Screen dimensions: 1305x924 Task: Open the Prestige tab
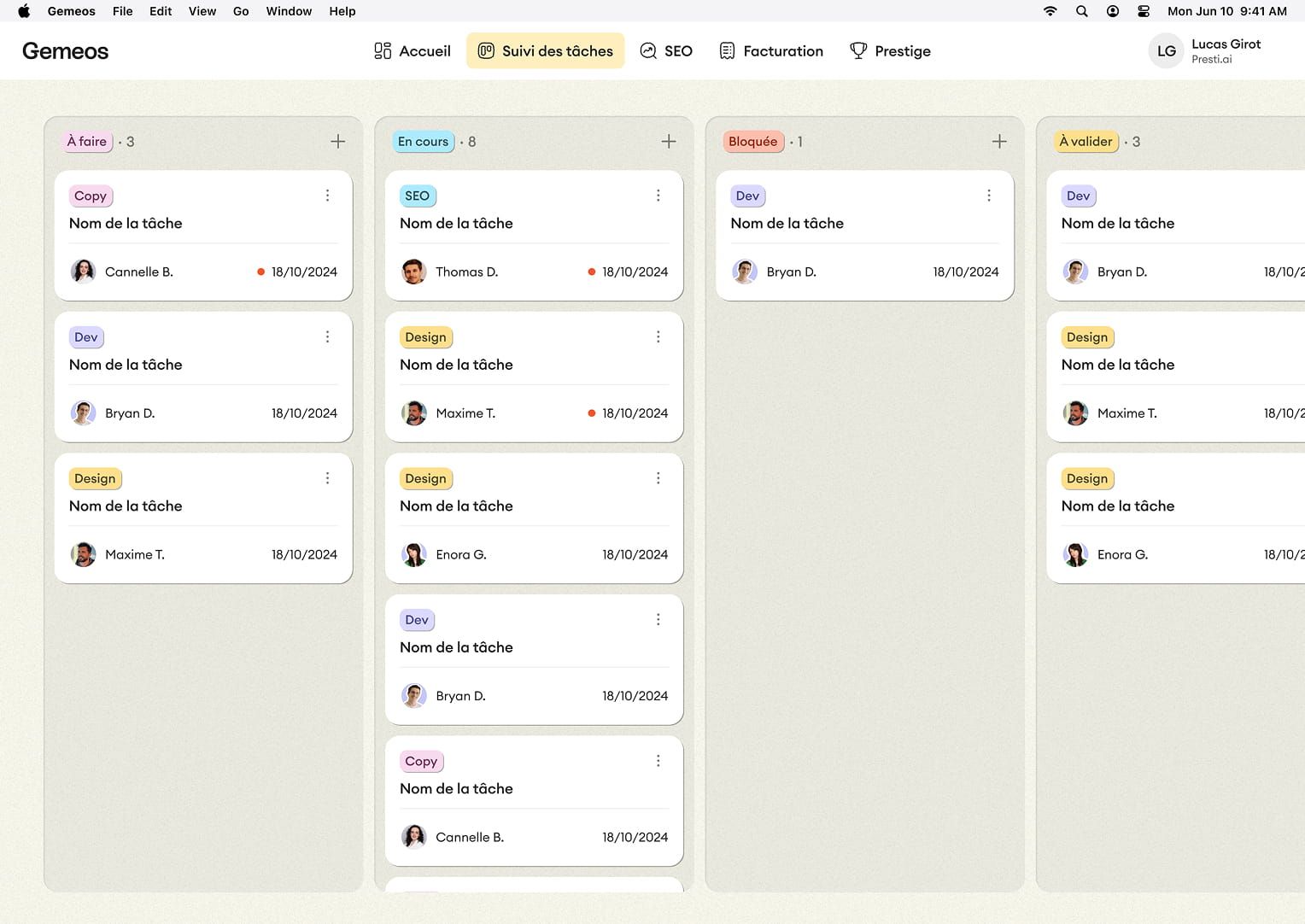pyautogui.click(x=890, y=51)
